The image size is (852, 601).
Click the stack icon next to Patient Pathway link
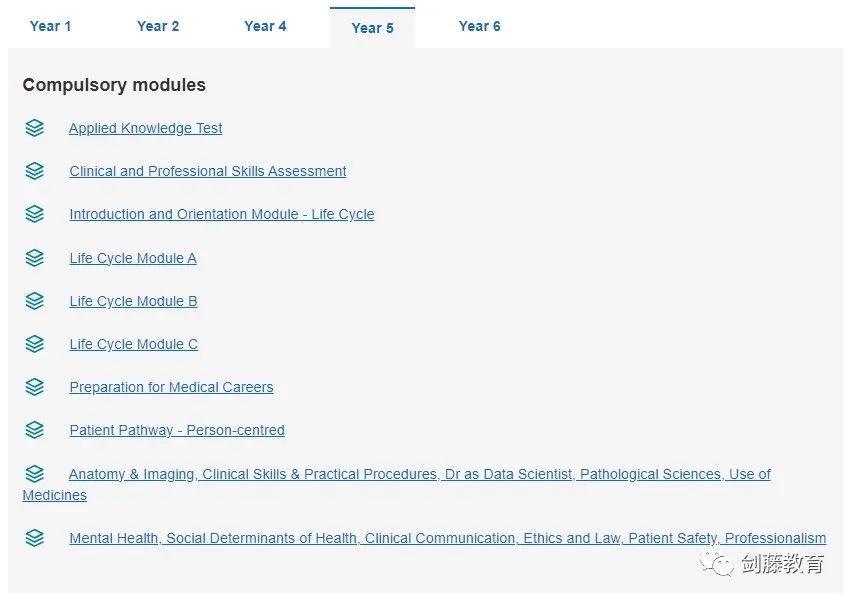[x=35, y=430]
